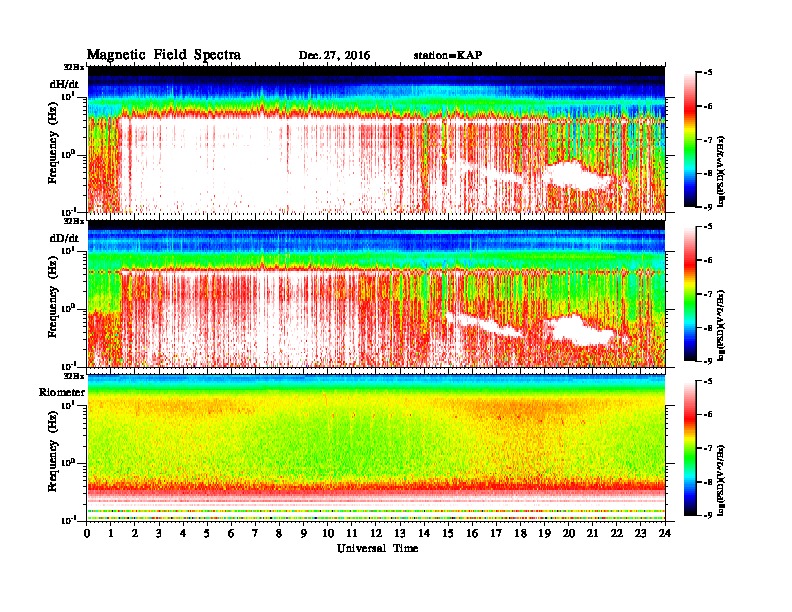Click the time axis tick label 3
Viewport: 792px width, 612px height.
pos(159,533)
